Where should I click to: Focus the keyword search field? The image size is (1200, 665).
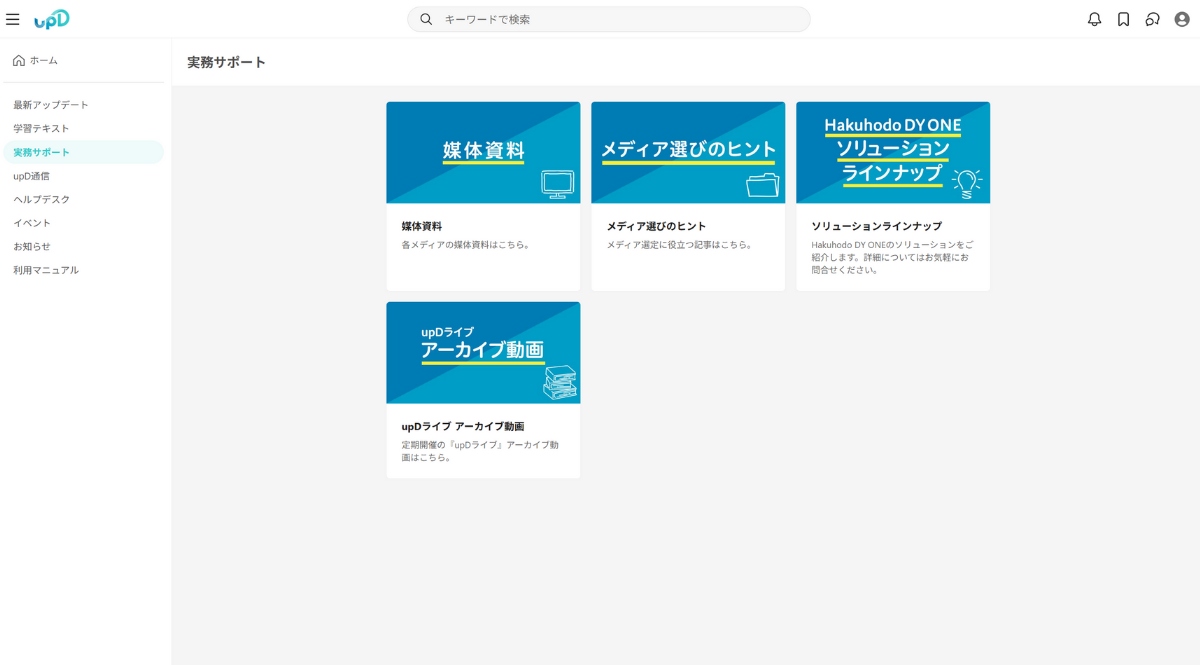(x=620, y=19)
